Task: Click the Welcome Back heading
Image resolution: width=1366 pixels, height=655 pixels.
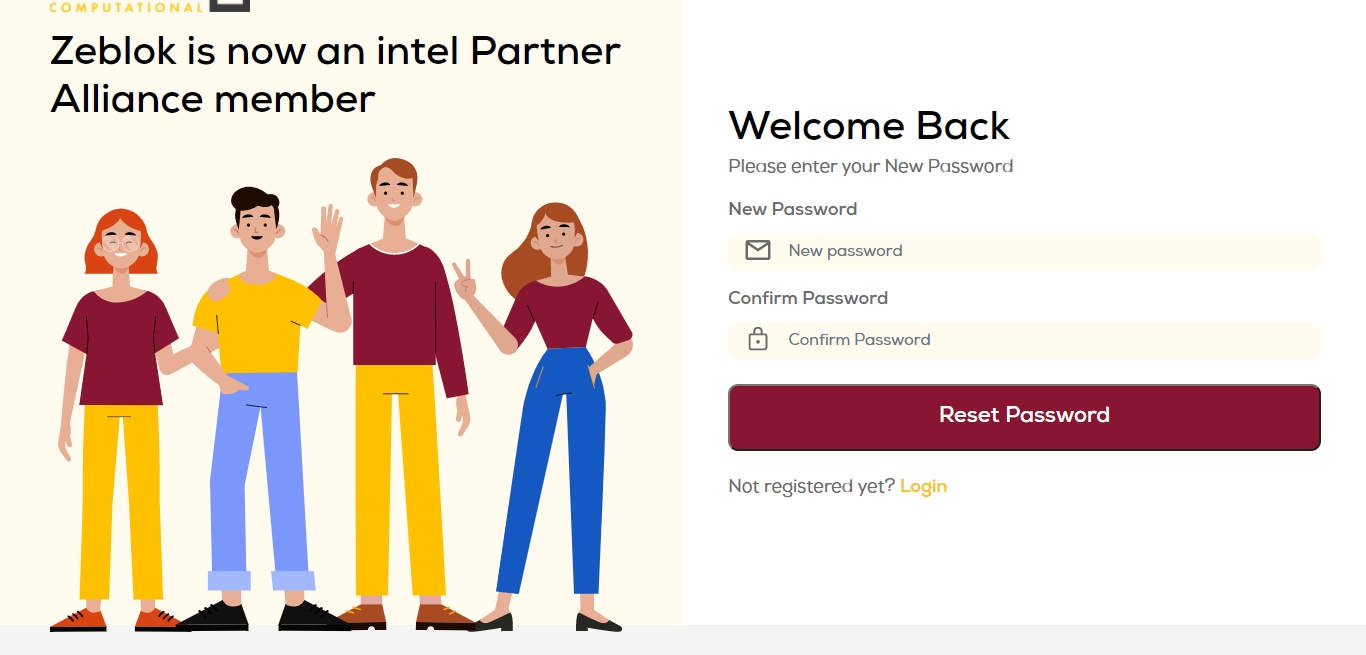Action: pos(869,126)
